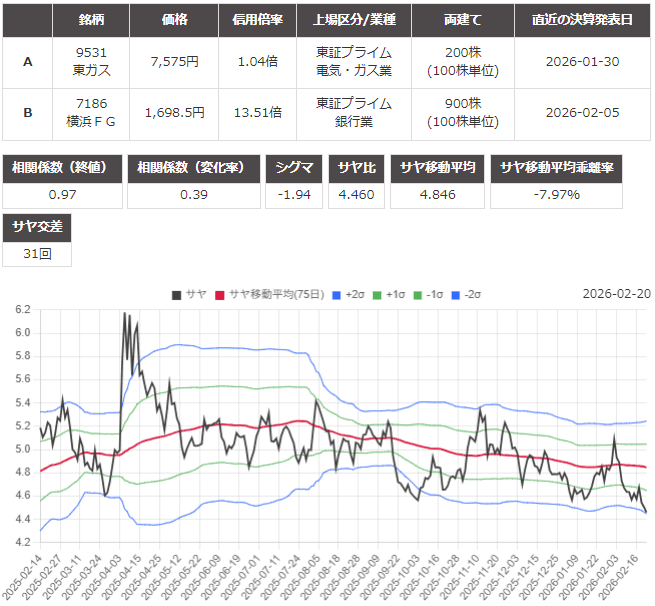This screenshot has height=606, width=655.
Task: Click the シグマ label box
Action: coord(300,168)
